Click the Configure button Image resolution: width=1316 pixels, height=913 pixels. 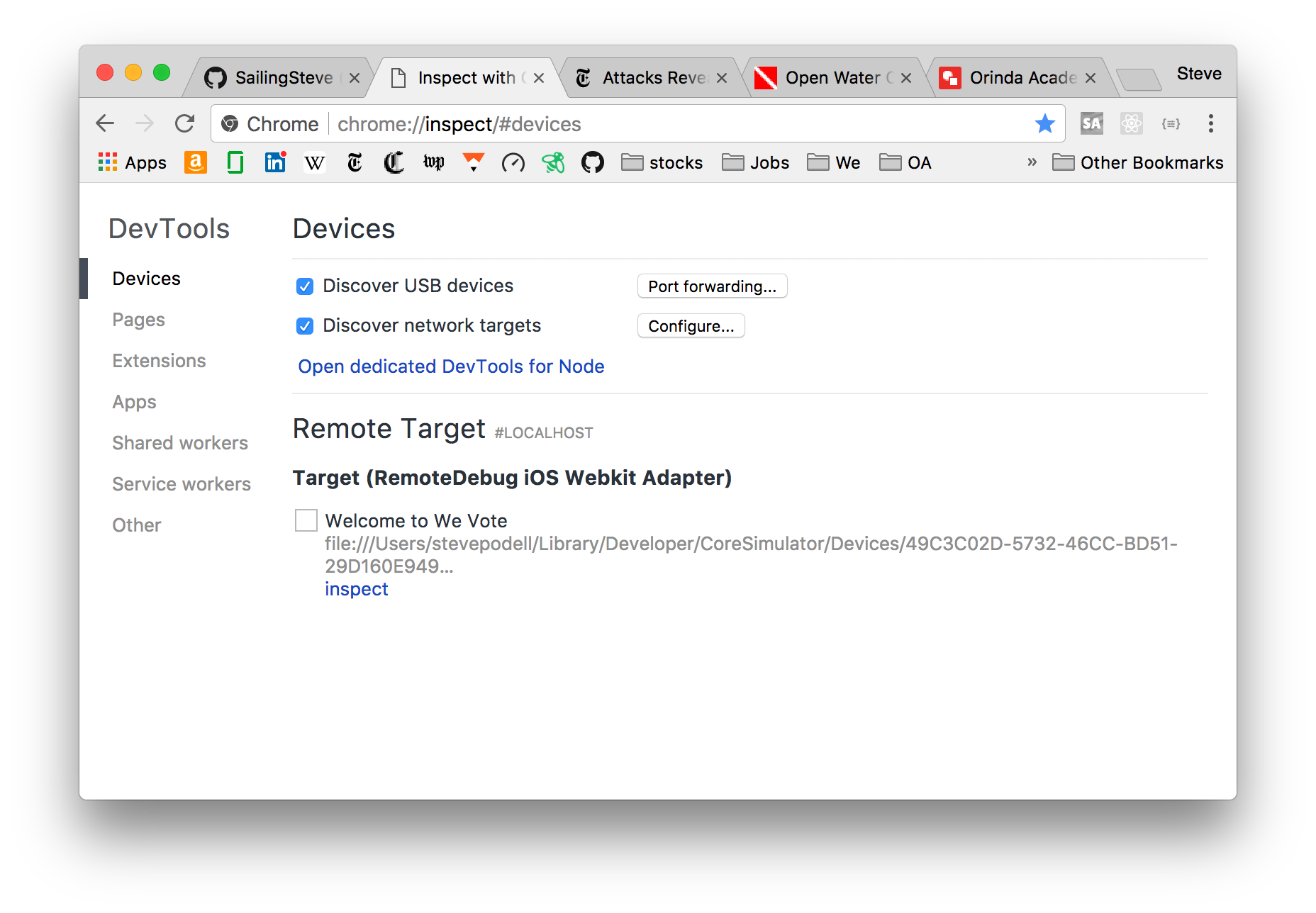coord(691,325)
